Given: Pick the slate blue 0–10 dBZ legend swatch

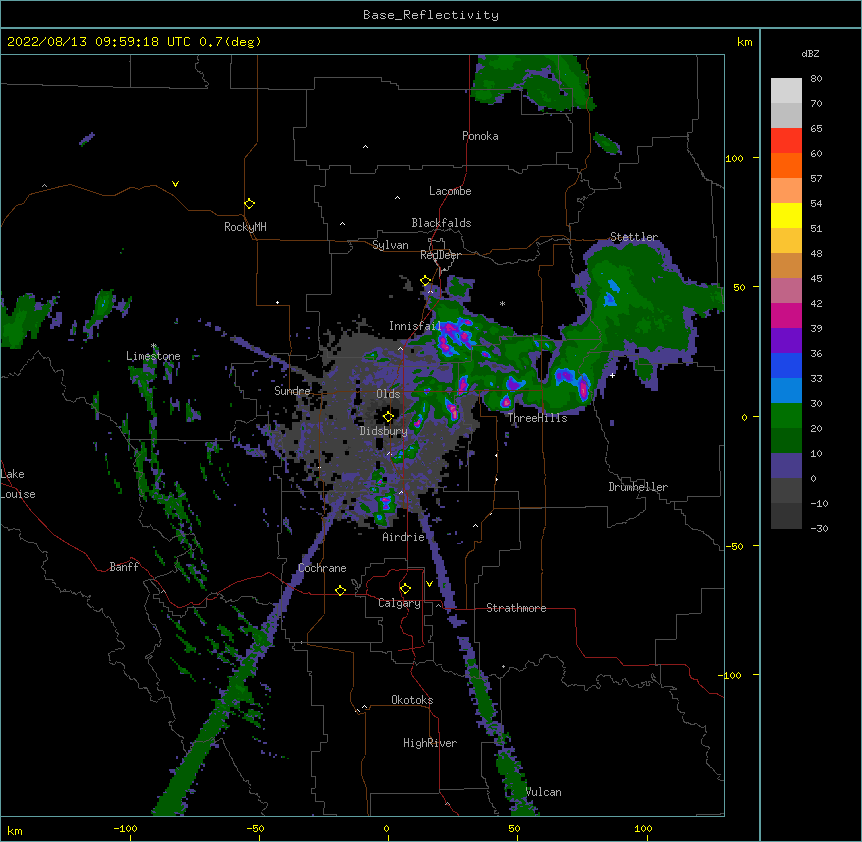Looking at the screenshot, I should click(786, 466).
